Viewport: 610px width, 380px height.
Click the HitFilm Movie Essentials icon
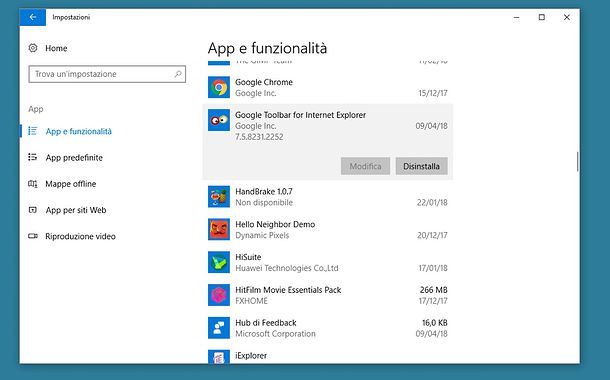pyautogui.click(x=219, y=295)
